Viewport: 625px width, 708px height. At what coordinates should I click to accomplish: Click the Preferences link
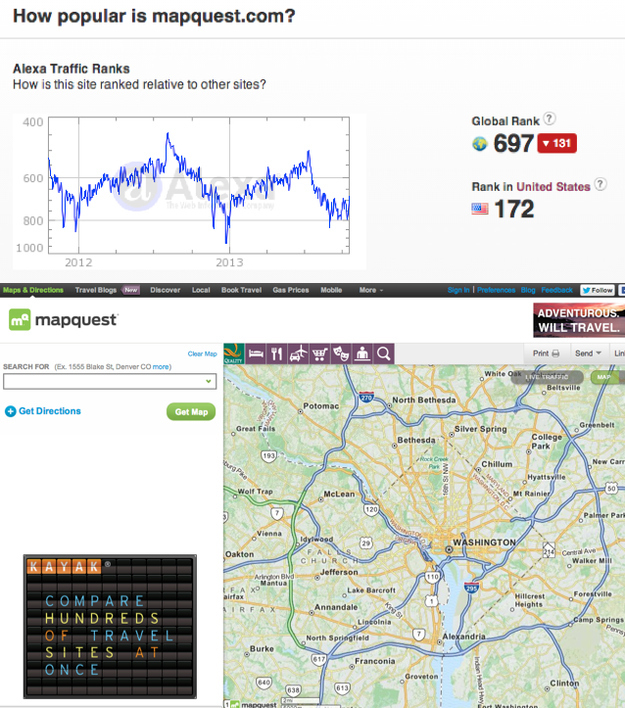(496, 290)
